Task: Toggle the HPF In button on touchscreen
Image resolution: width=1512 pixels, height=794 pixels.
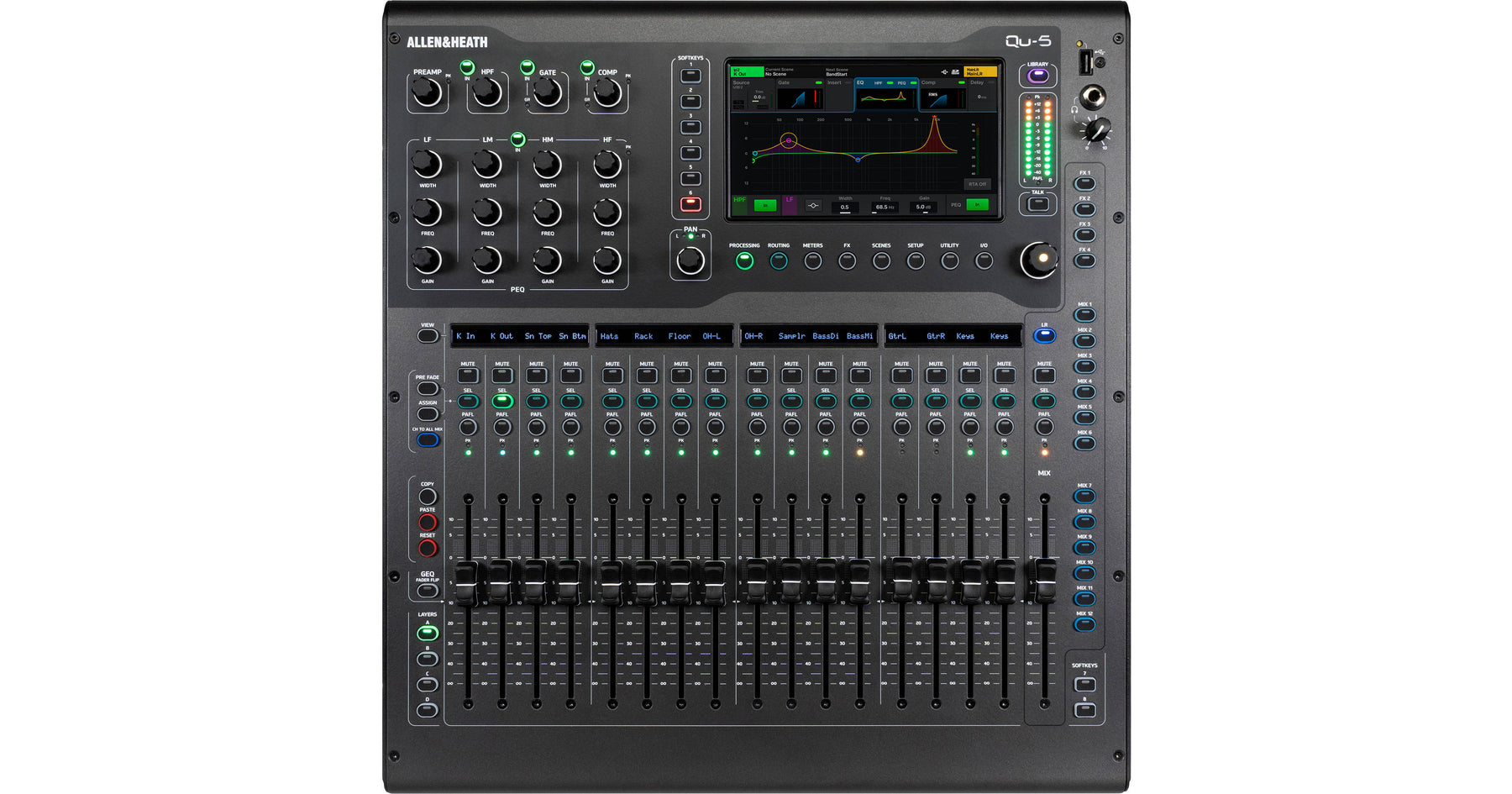Action: tap(765, 205)
